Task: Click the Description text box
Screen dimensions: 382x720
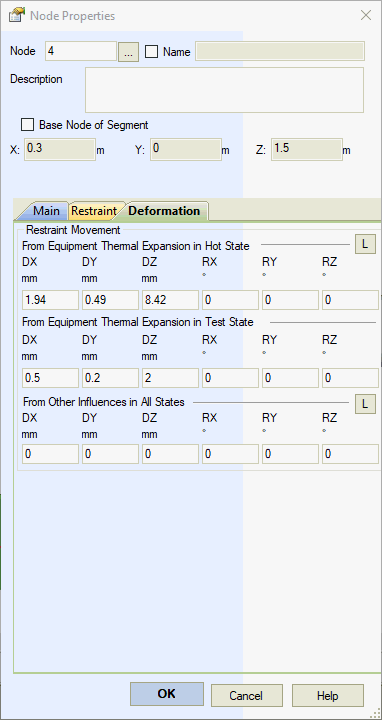Action: (225, 90)
